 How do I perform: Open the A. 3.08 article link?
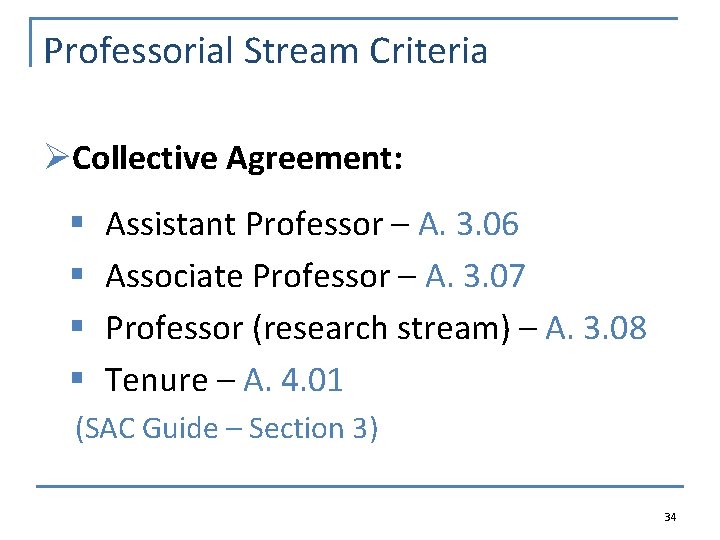coord(596,328)
